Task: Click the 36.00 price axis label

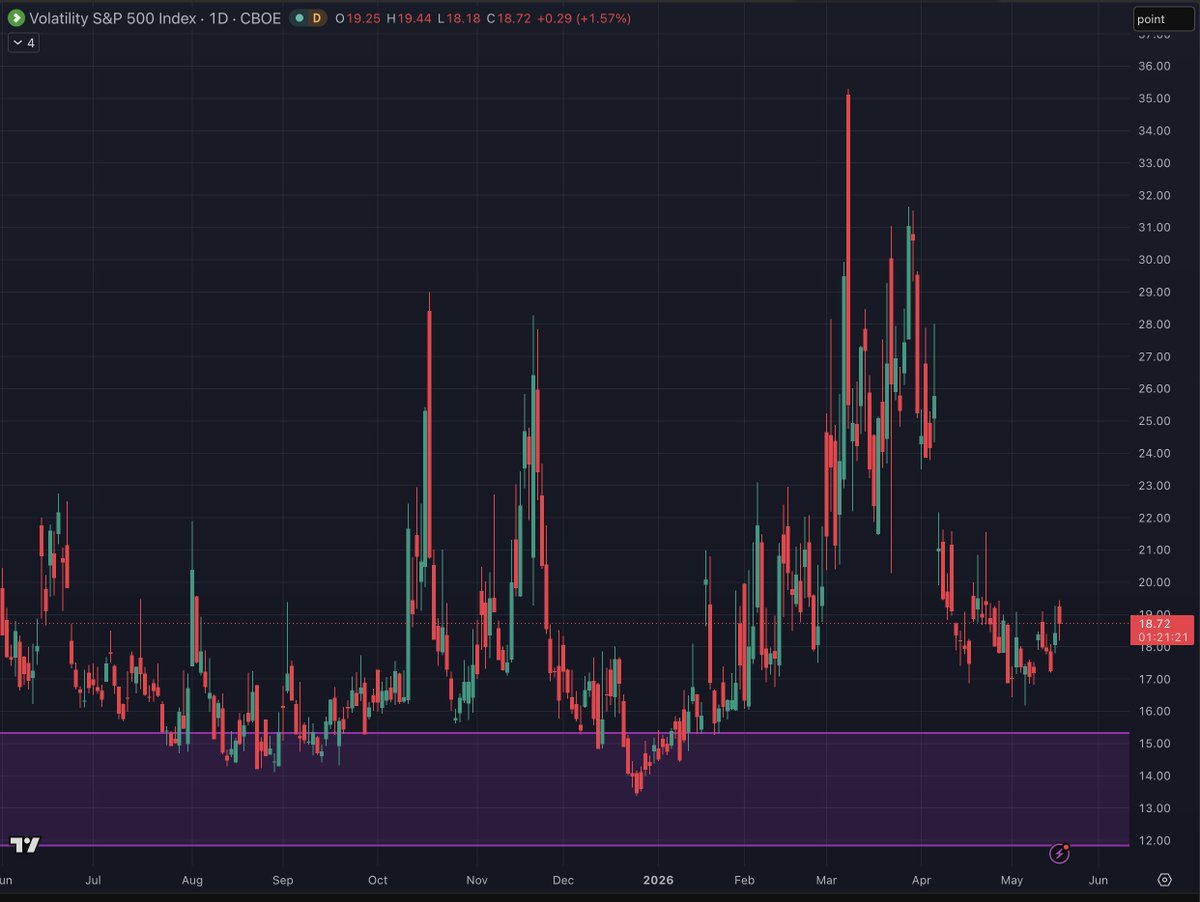Action: pos(1154,66)
